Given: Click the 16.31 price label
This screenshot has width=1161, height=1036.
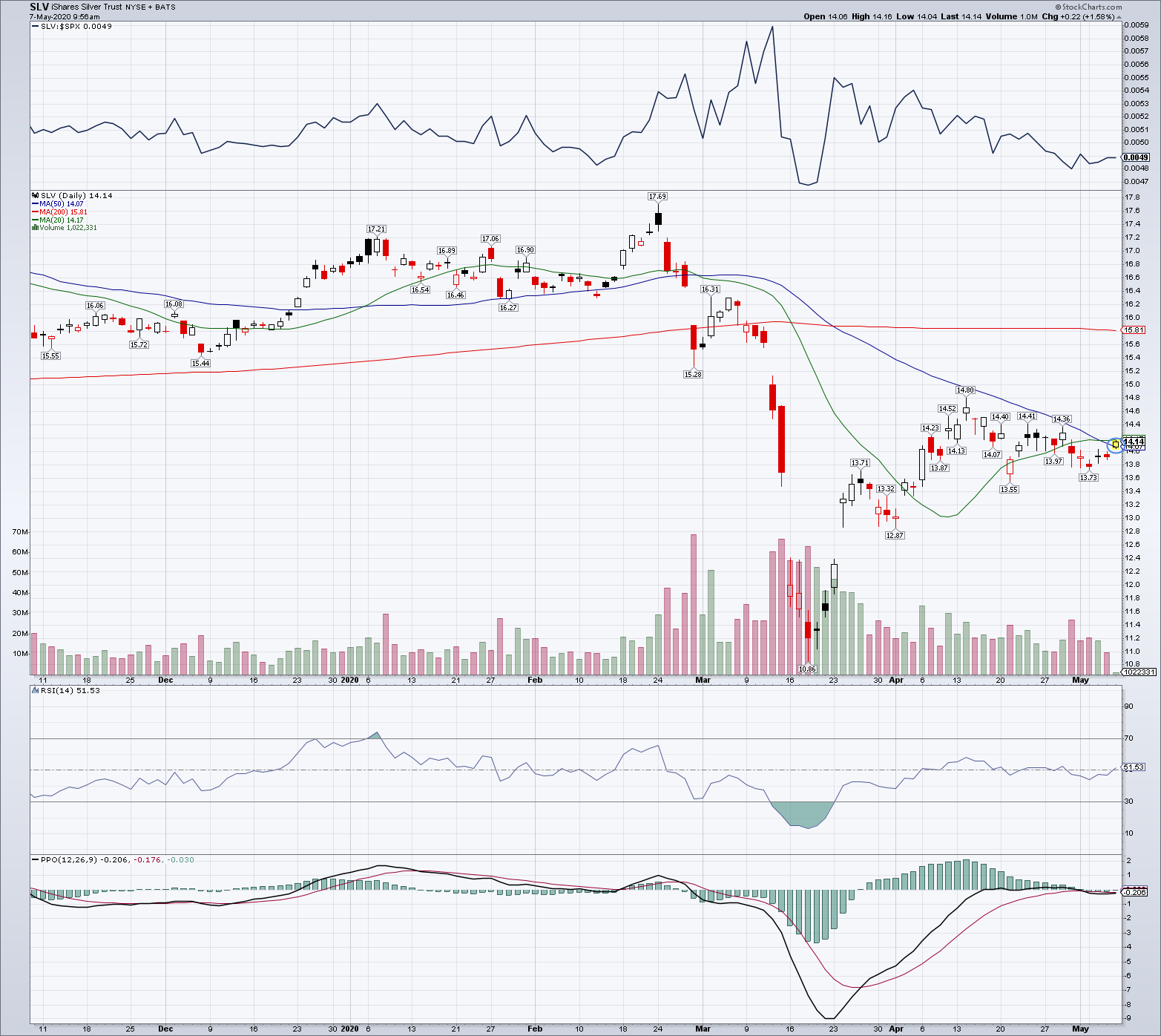Looking at the screenshot, I should (x=710, y=289).
